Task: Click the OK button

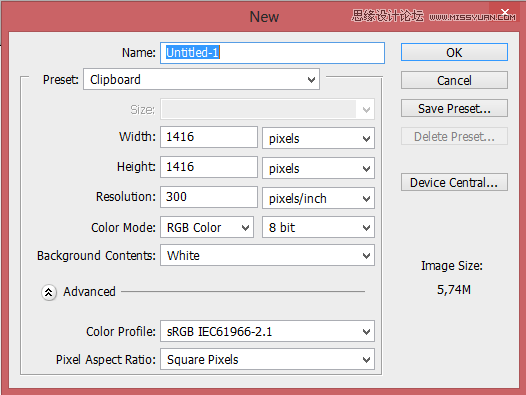Action: coord(454,52)
